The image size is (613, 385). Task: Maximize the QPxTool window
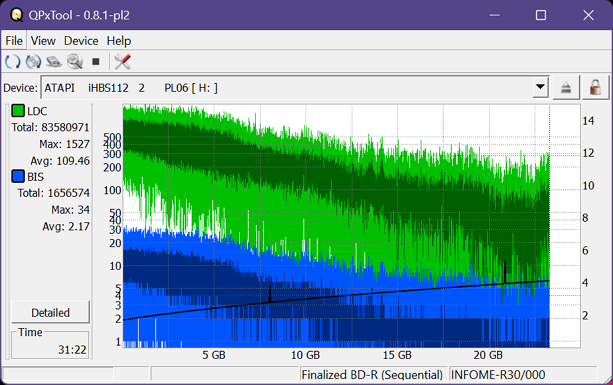click(541, 15)
